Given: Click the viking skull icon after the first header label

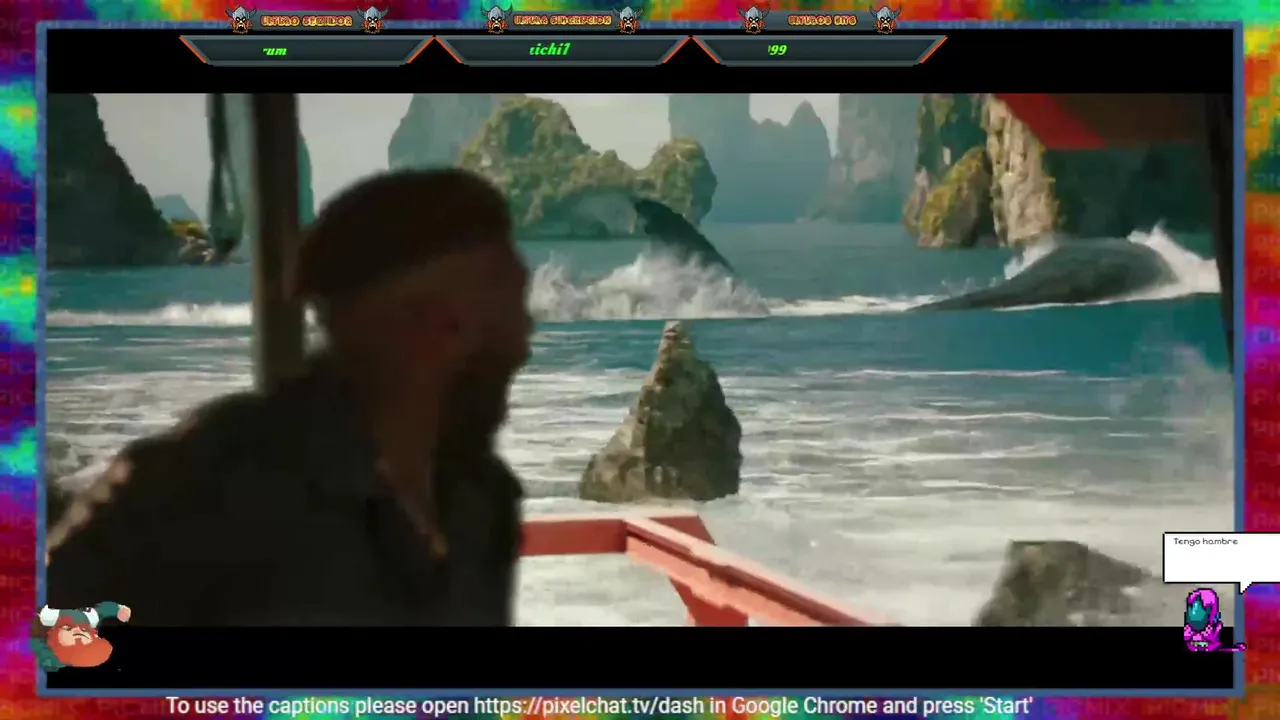Looking at the screenshot, I should pos(372,19).
